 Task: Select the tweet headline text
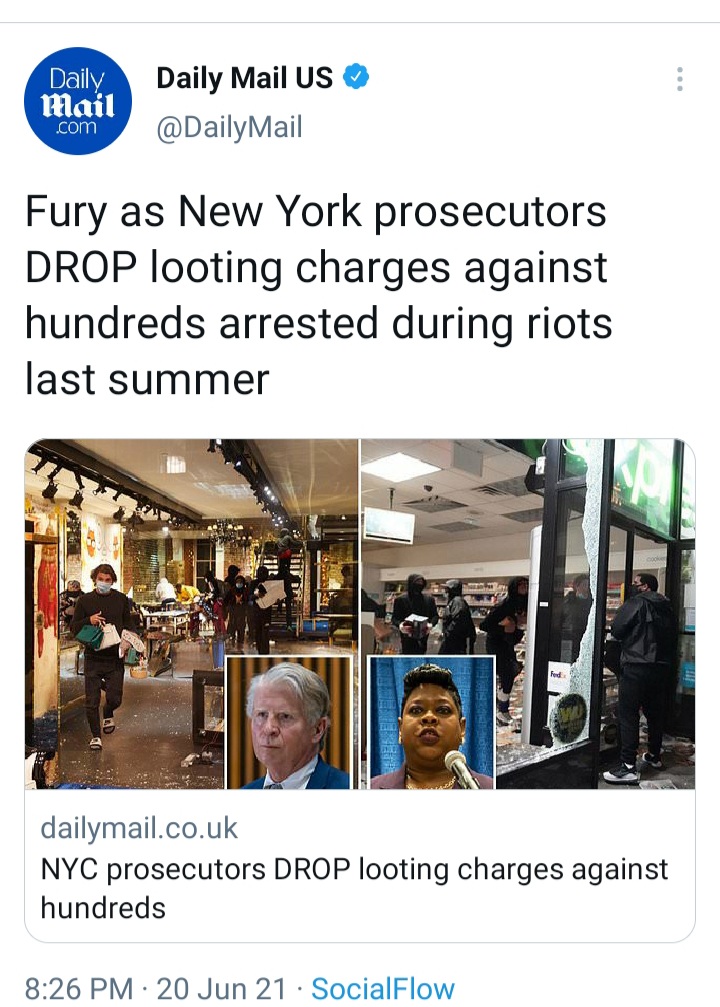(x=319, y=295)
